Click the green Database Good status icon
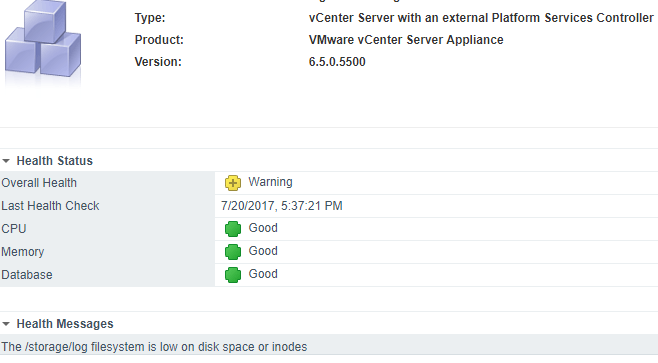This screenshot has width=658, height=363. tap(233, 275)
